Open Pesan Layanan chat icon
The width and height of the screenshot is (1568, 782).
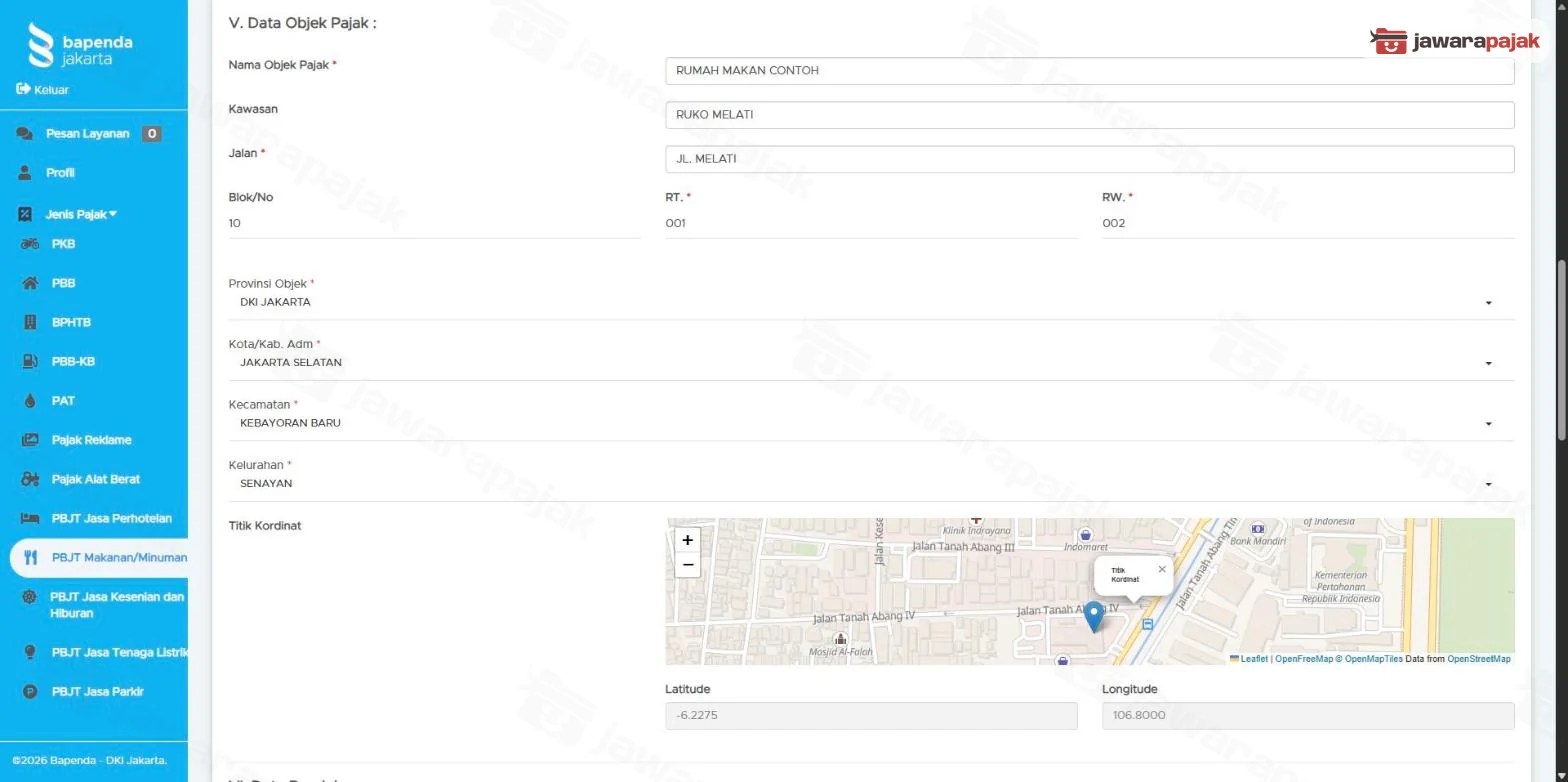point(25,134)
